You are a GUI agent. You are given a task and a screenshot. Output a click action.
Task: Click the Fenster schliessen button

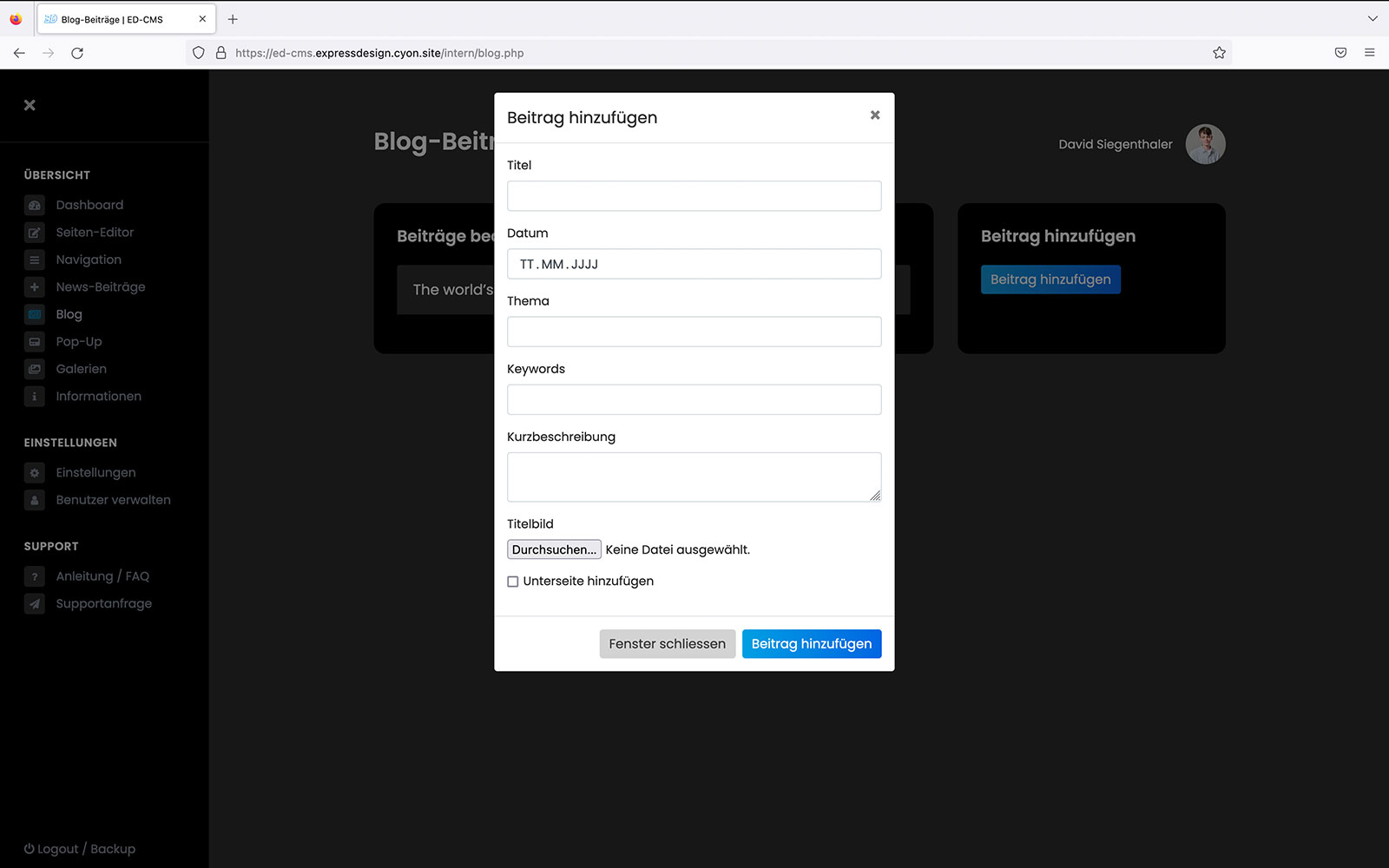coord(667,644)
